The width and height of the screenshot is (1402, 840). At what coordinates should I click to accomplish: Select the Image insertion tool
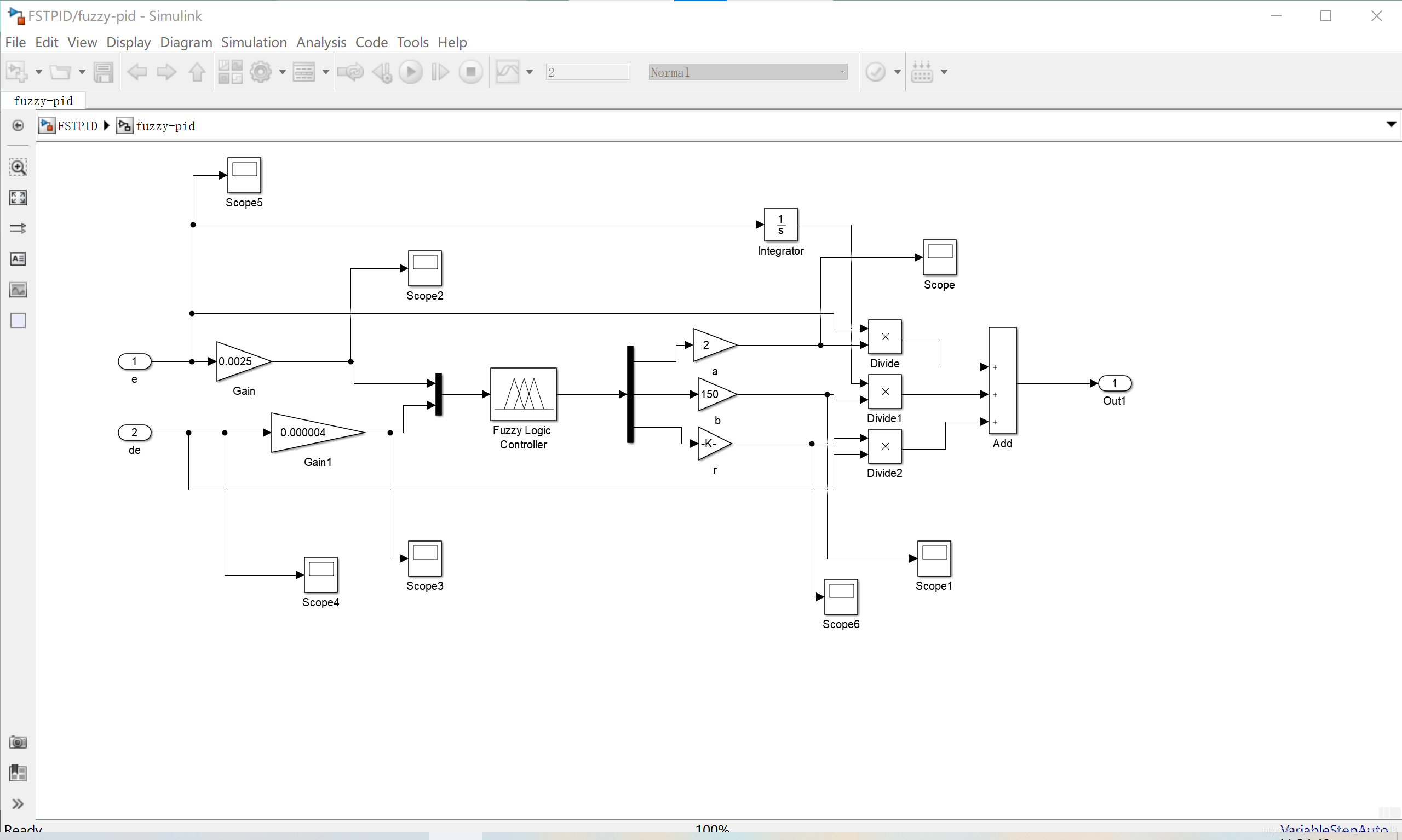click(x=18, y=290)
